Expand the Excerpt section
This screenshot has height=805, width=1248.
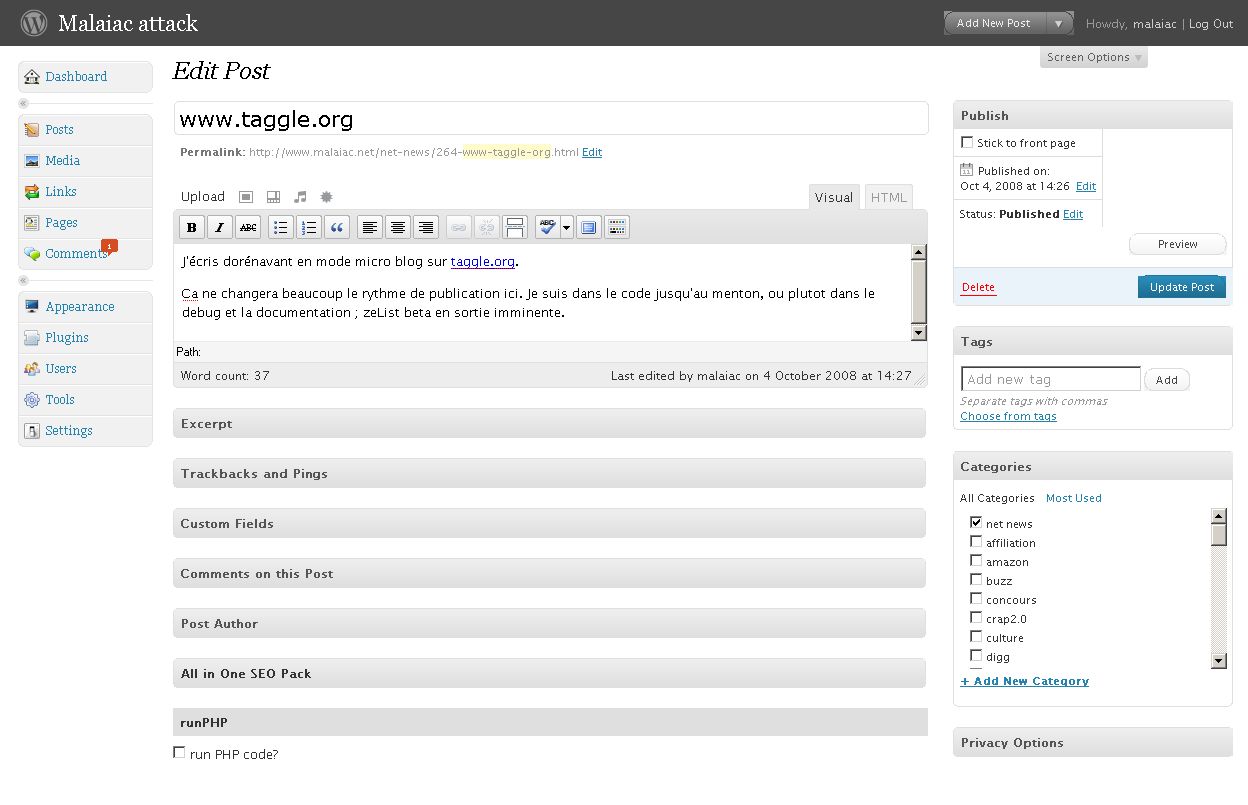[549, 423]
